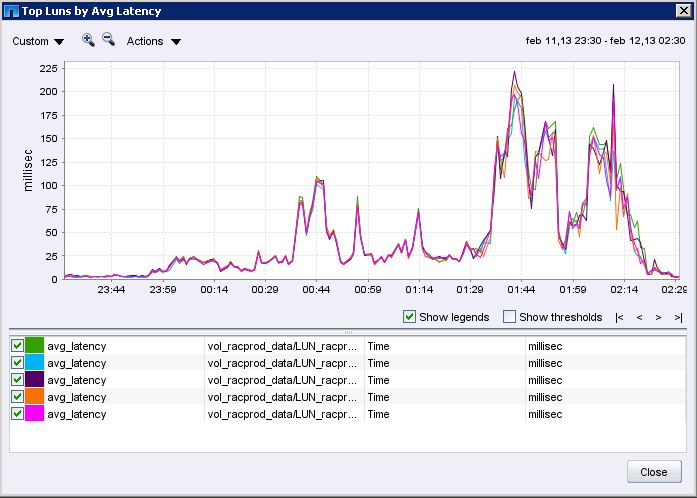
Task: Uncheck the green avg_latency series checkbox
Action: 17,346
